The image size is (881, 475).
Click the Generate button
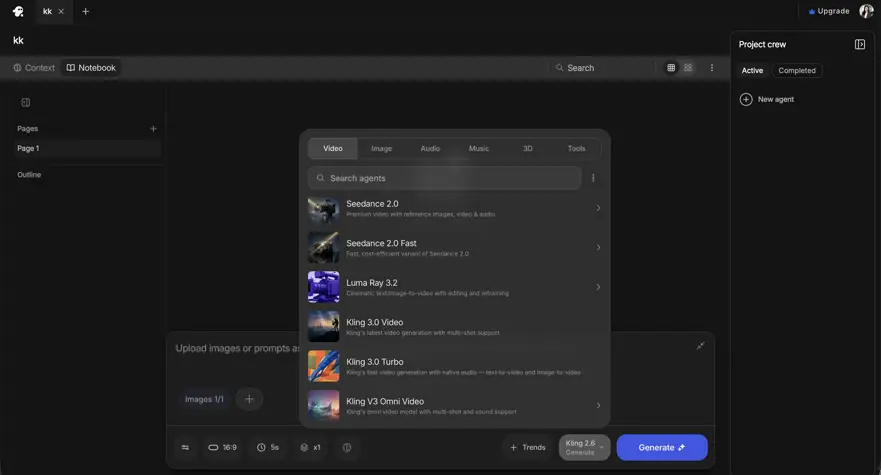662,447
